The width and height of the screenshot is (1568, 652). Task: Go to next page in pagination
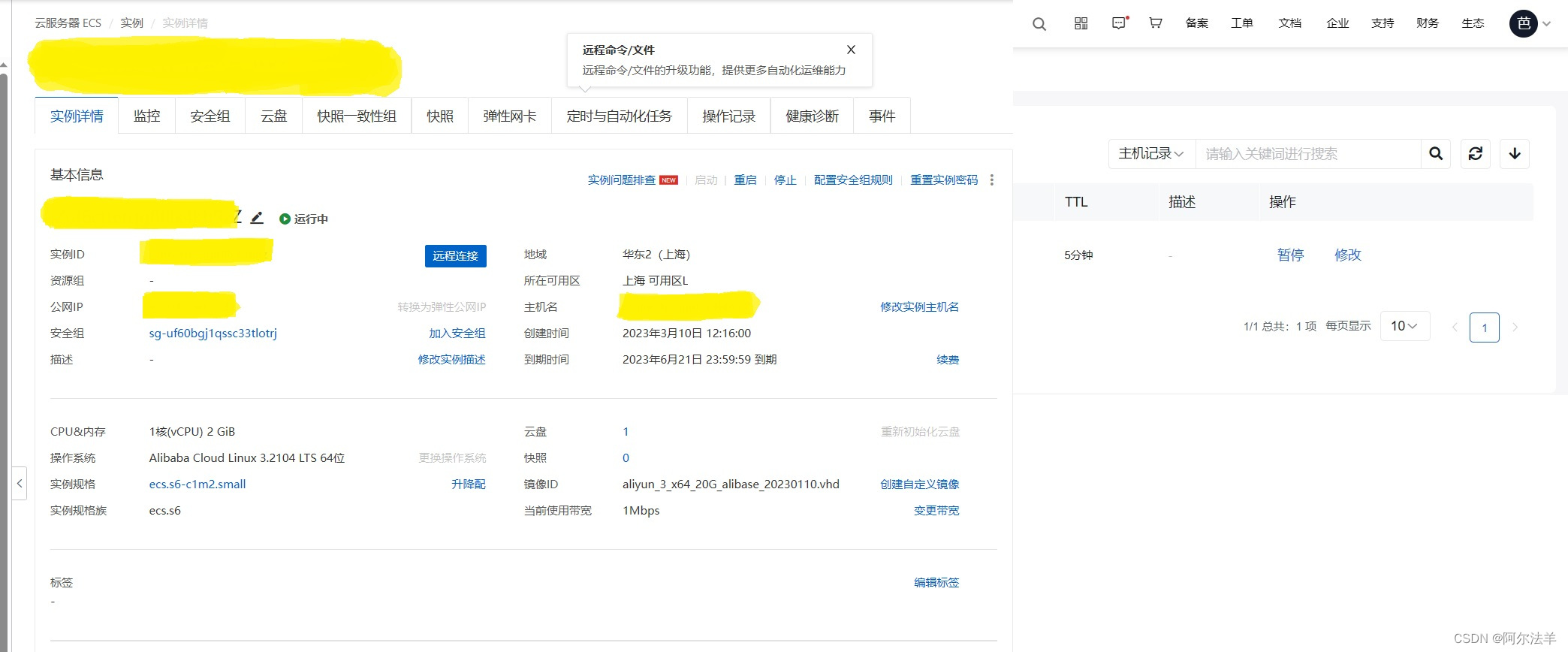(x=1515, y=328)
